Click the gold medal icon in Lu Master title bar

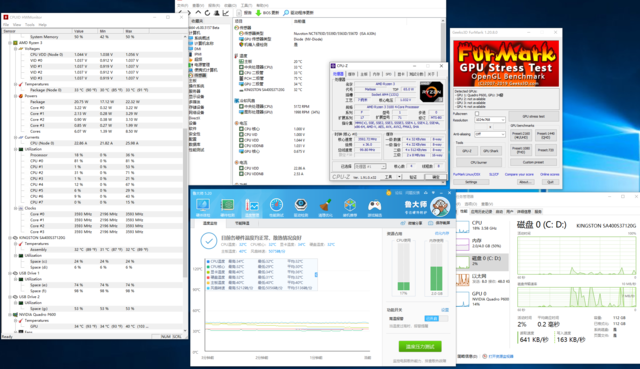point(388,192)
